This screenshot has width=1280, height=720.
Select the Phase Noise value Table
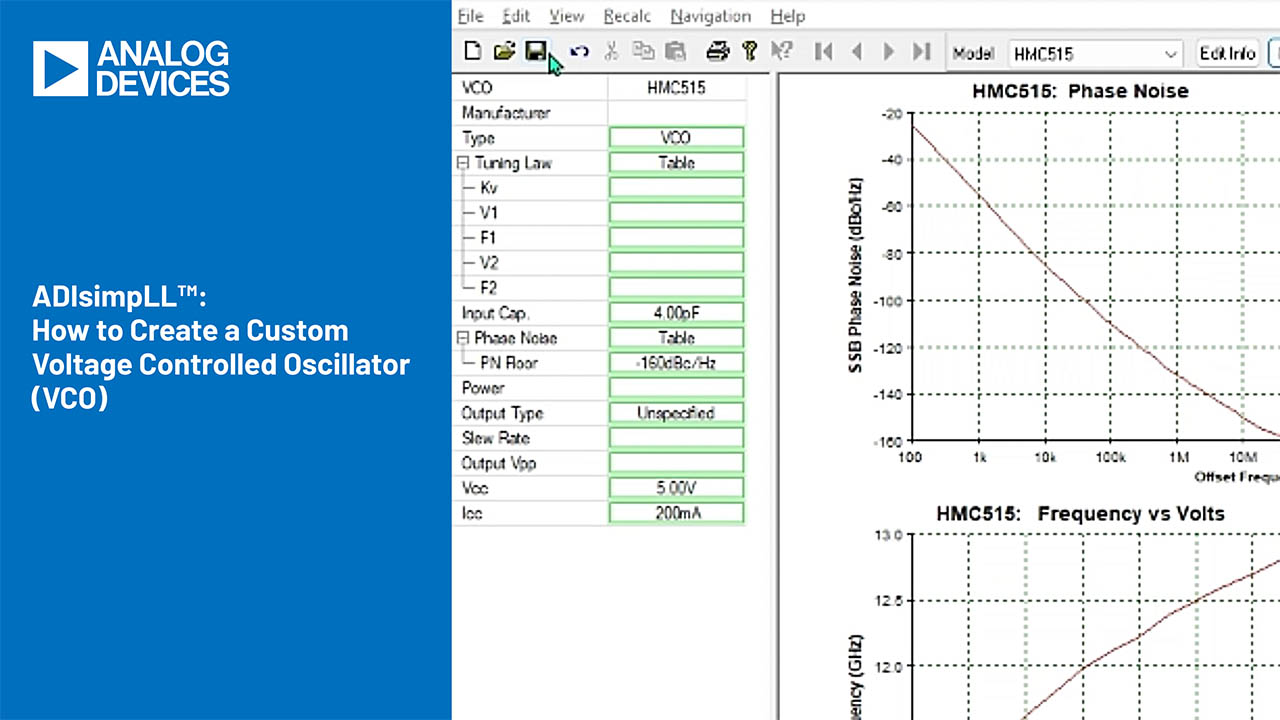pos(676,338)
